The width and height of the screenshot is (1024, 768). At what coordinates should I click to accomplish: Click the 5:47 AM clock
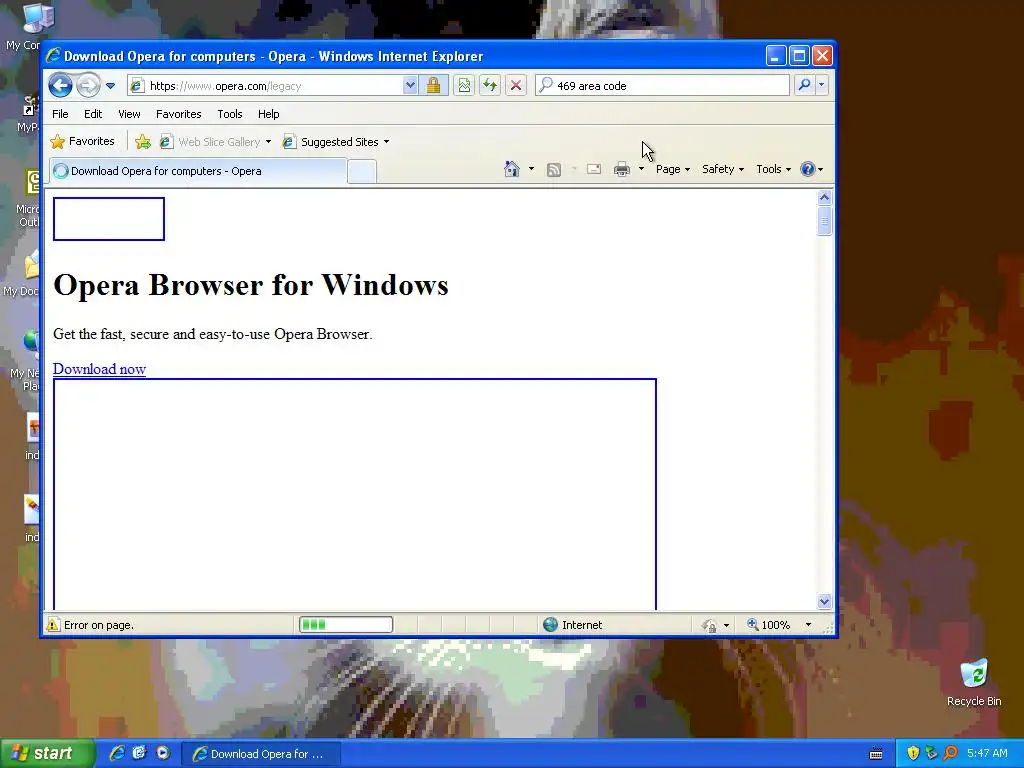[987, 754]
